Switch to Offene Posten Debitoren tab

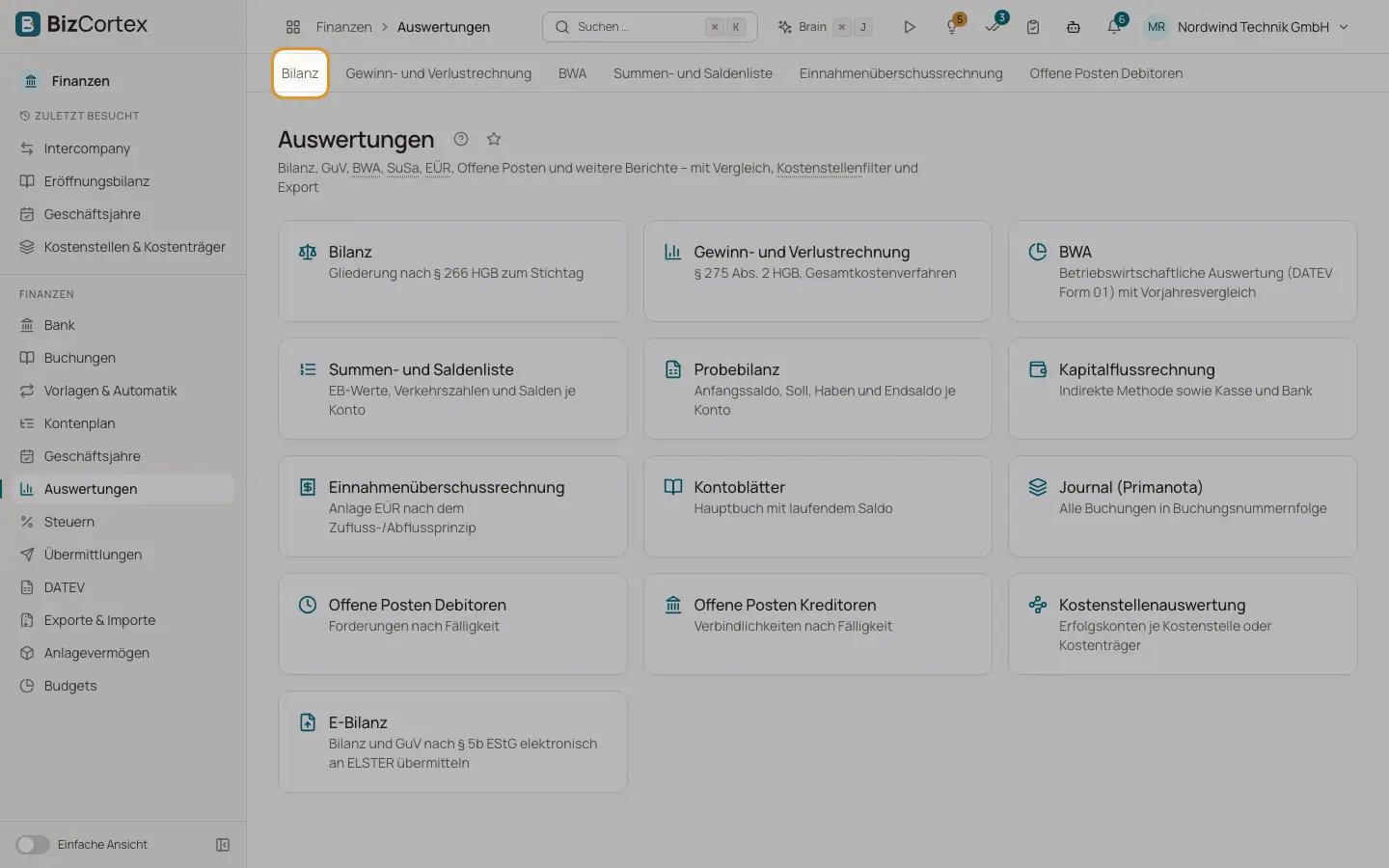pyautogui.click(x=1105, y=73)
